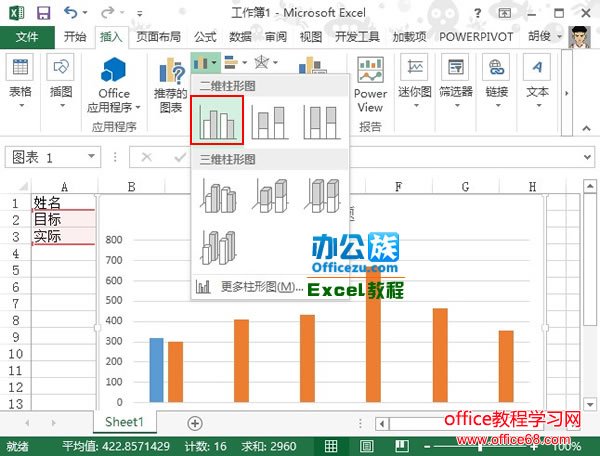
Task: Undo the last action
Action: point(70,13)
